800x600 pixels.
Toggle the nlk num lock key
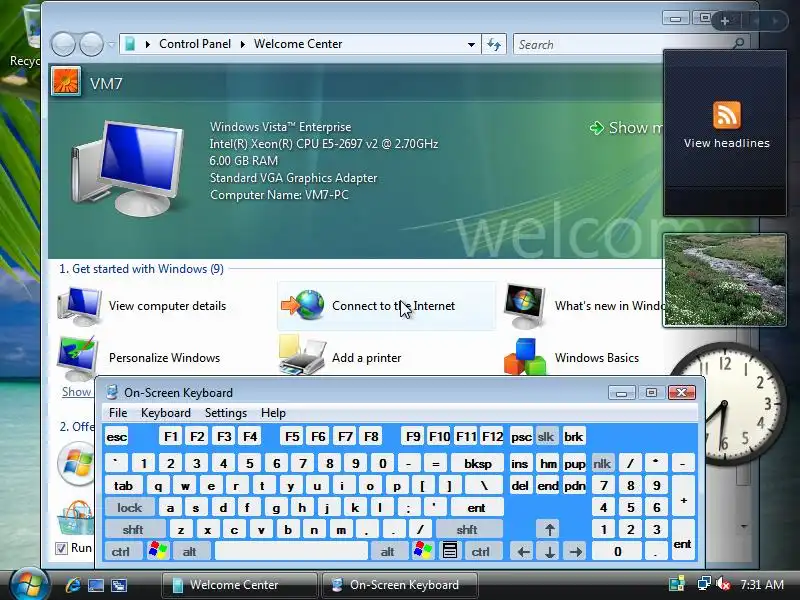602,463
